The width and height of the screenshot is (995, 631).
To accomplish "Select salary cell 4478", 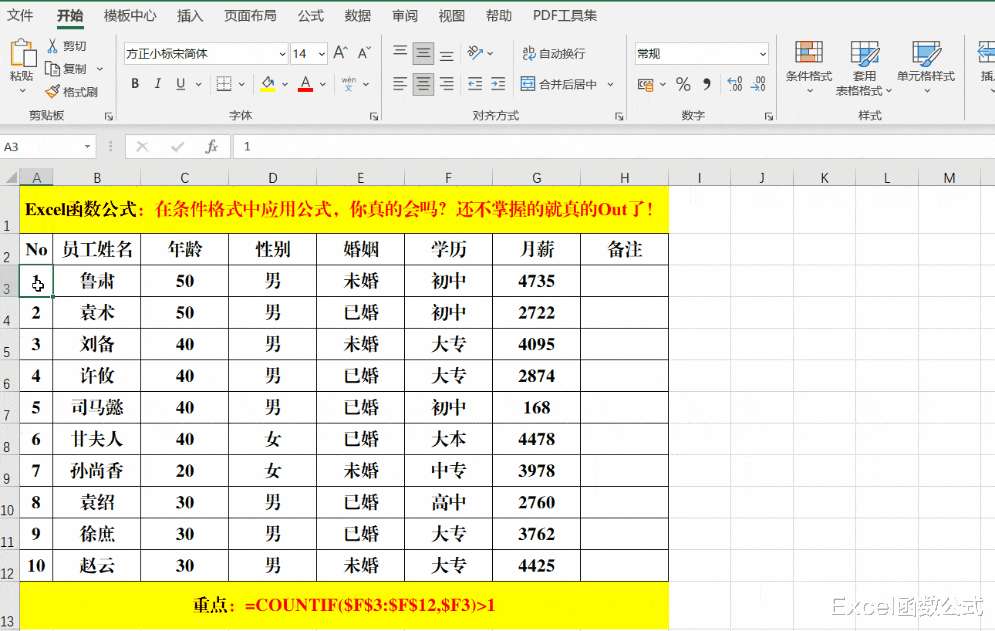I will pyautogui.click(x=536, y=439).
